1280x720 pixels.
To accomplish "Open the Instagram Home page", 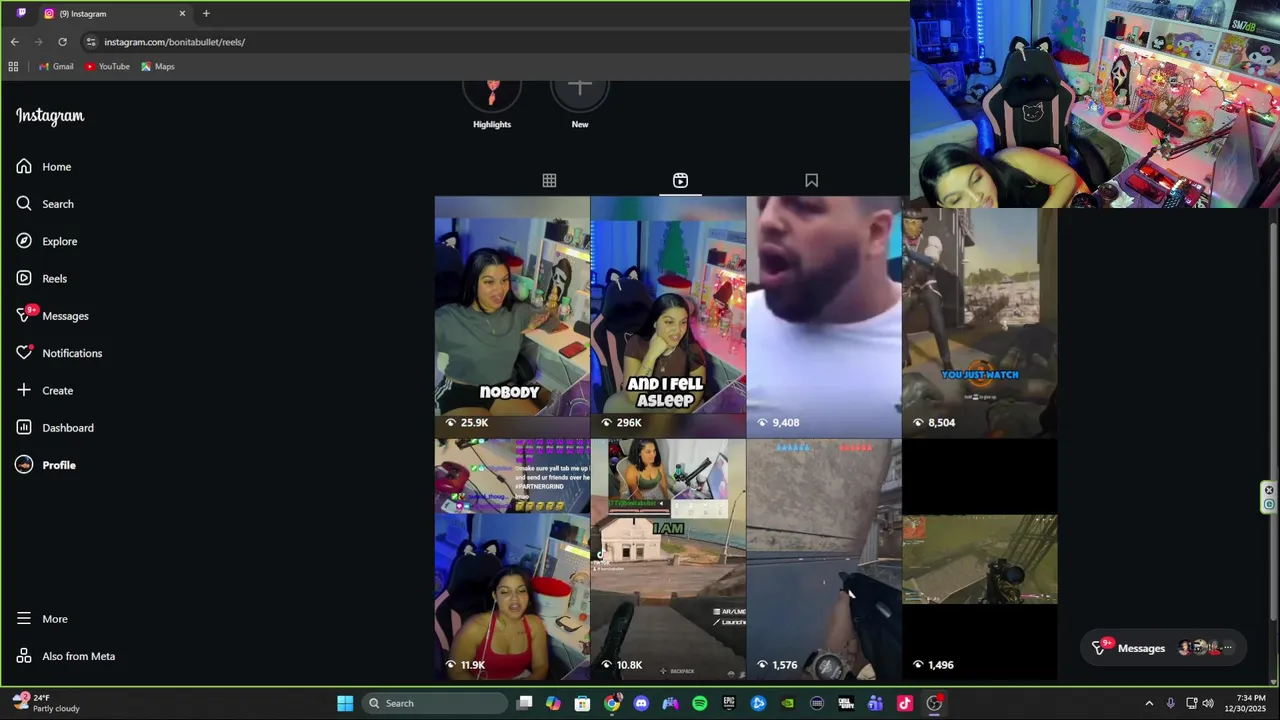I will point(44,167).
